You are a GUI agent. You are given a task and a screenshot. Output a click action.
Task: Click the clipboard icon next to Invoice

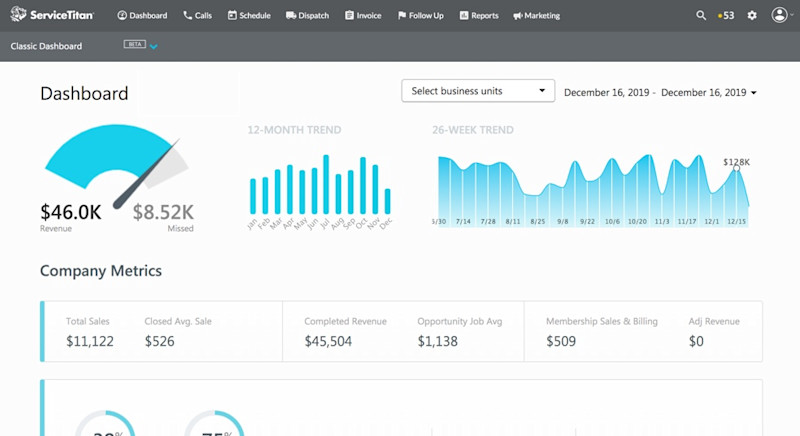(x=349, y=15)
